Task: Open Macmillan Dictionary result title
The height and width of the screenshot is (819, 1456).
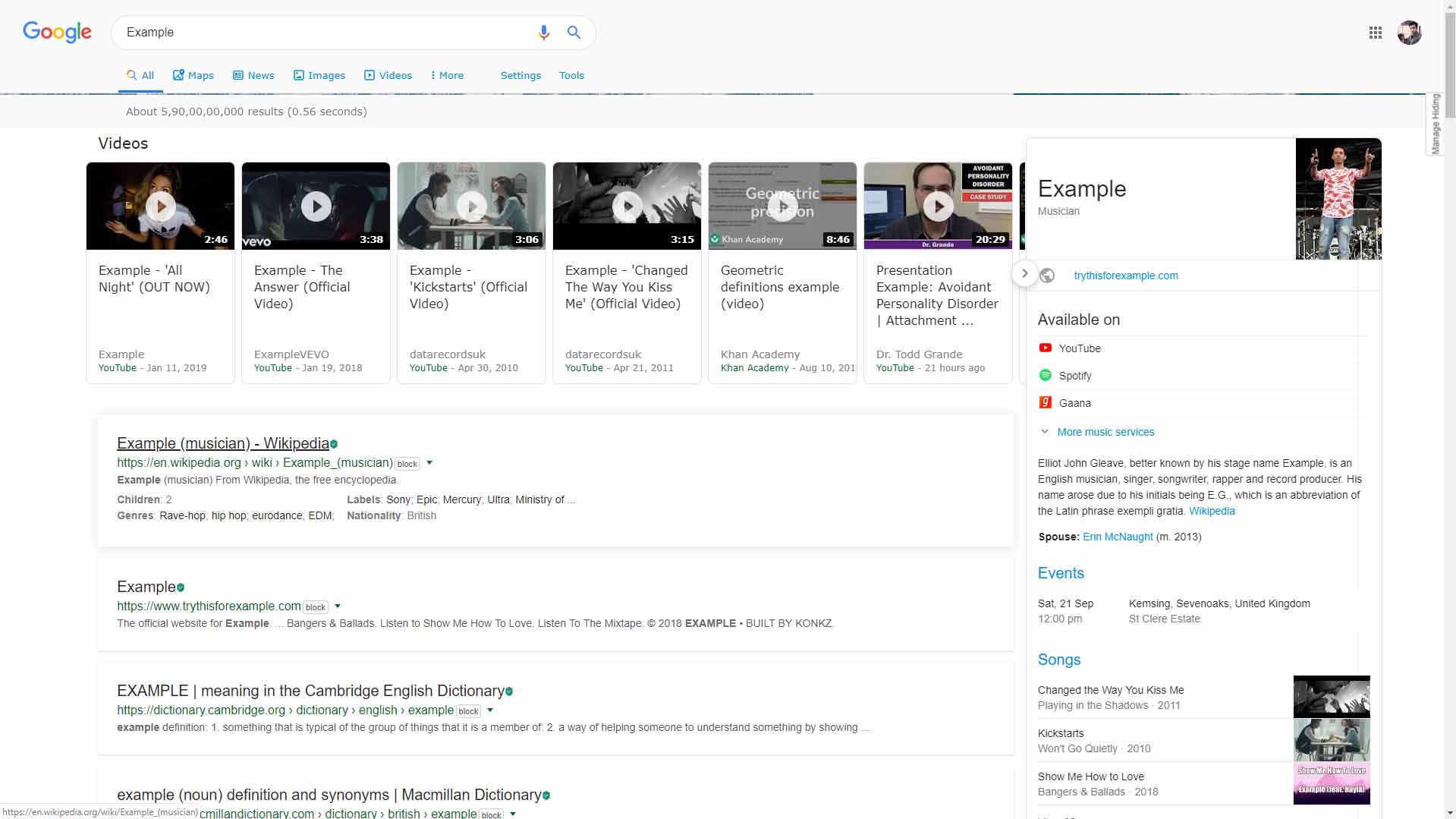Action: pos(329,795)
